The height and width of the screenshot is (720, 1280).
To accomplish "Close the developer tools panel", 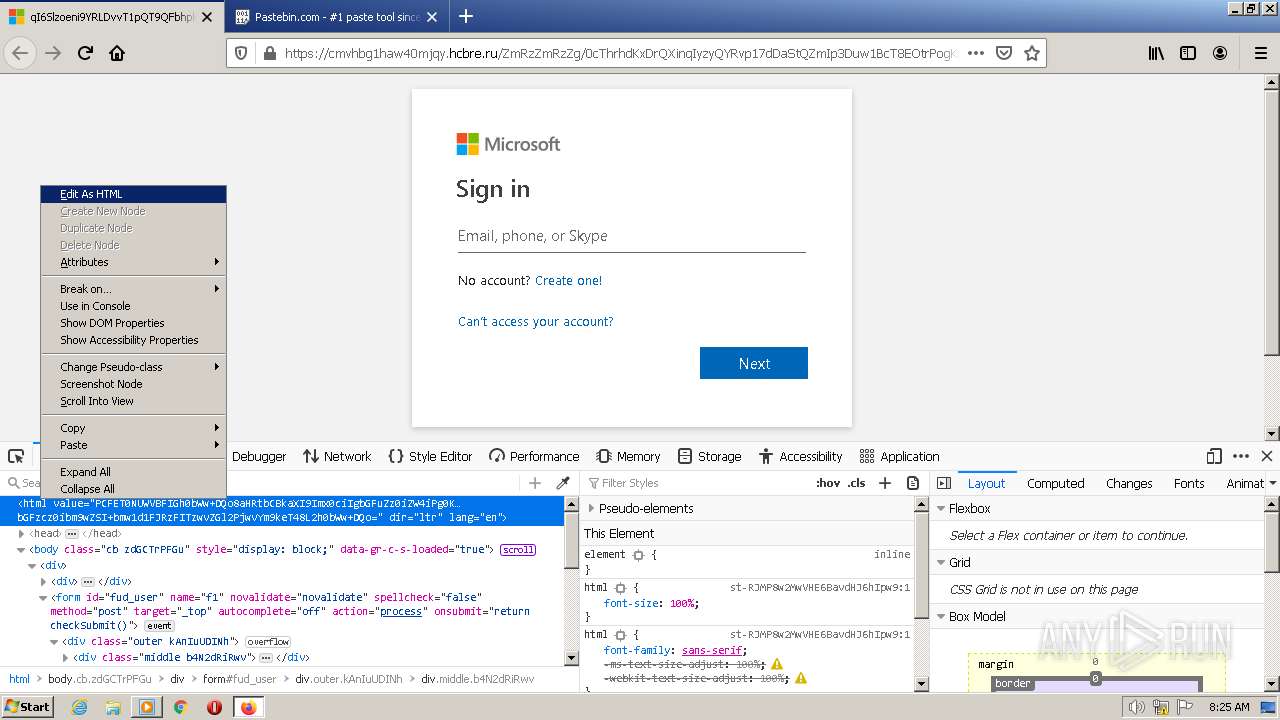I will pos(1267,456).
